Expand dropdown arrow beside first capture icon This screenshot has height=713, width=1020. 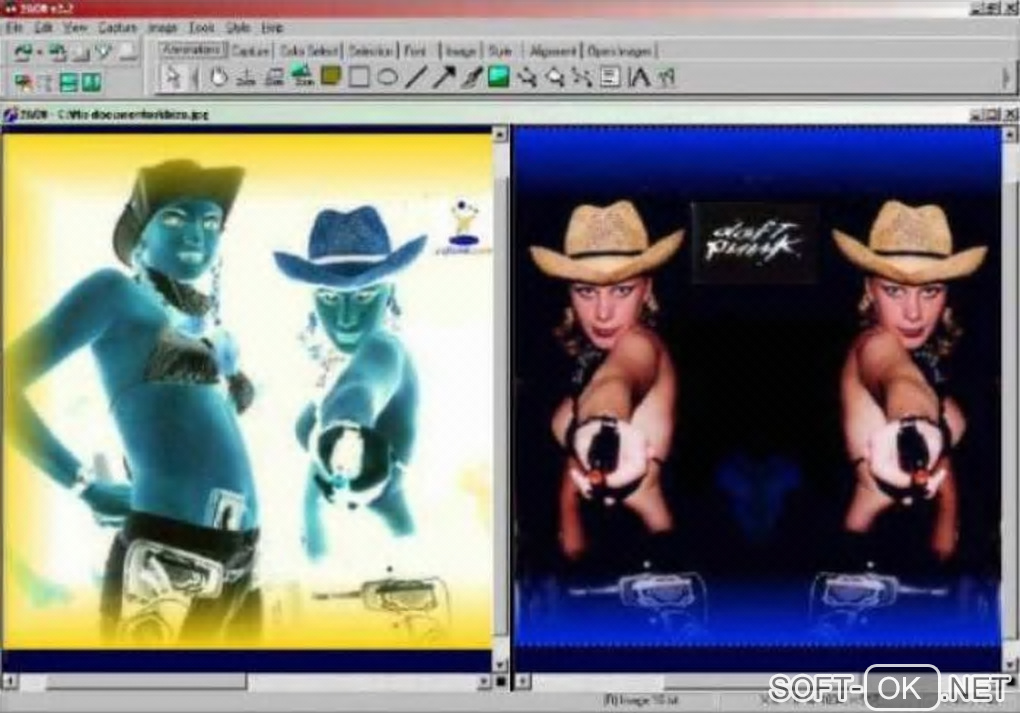[39, 53]
